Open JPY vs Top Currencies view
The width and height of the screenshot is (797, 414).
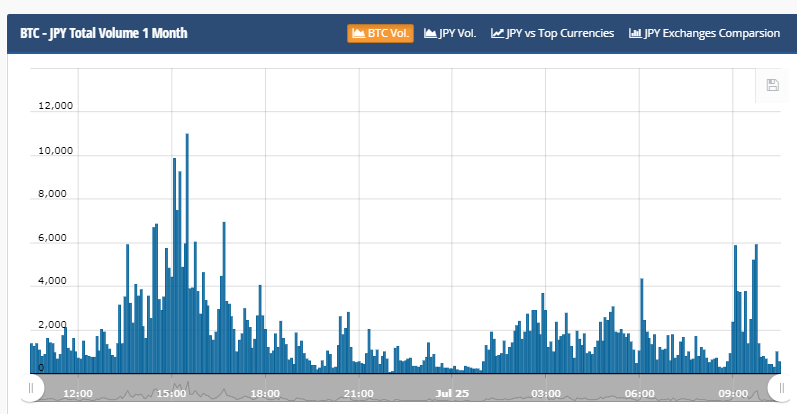[553, 33]
